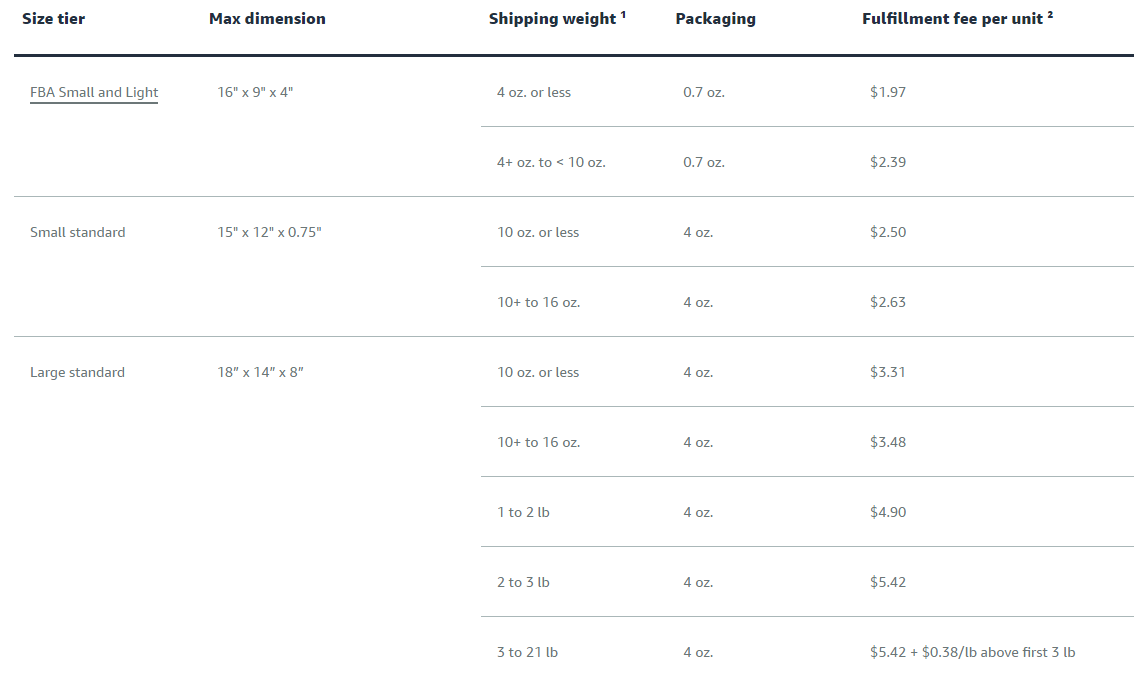Image resolution: width=1146 pixels, height=683 pixels.
Task: Click the 15" x 12" x 0.75" dimension
Action: (269, 232)
